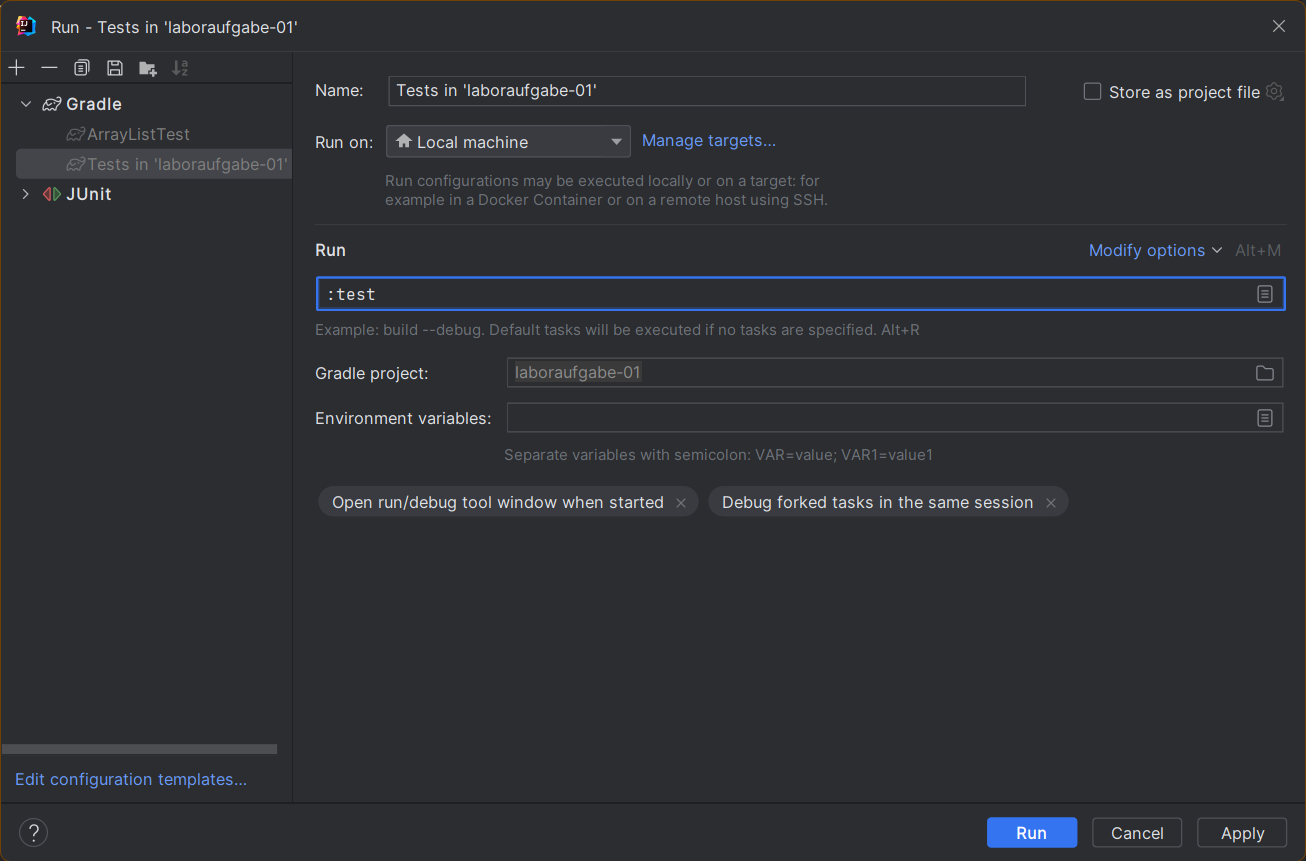This screenshot has height=861, width=1306.
Task: Click the folder icon for Gradle project
Action: point(1265,373)
